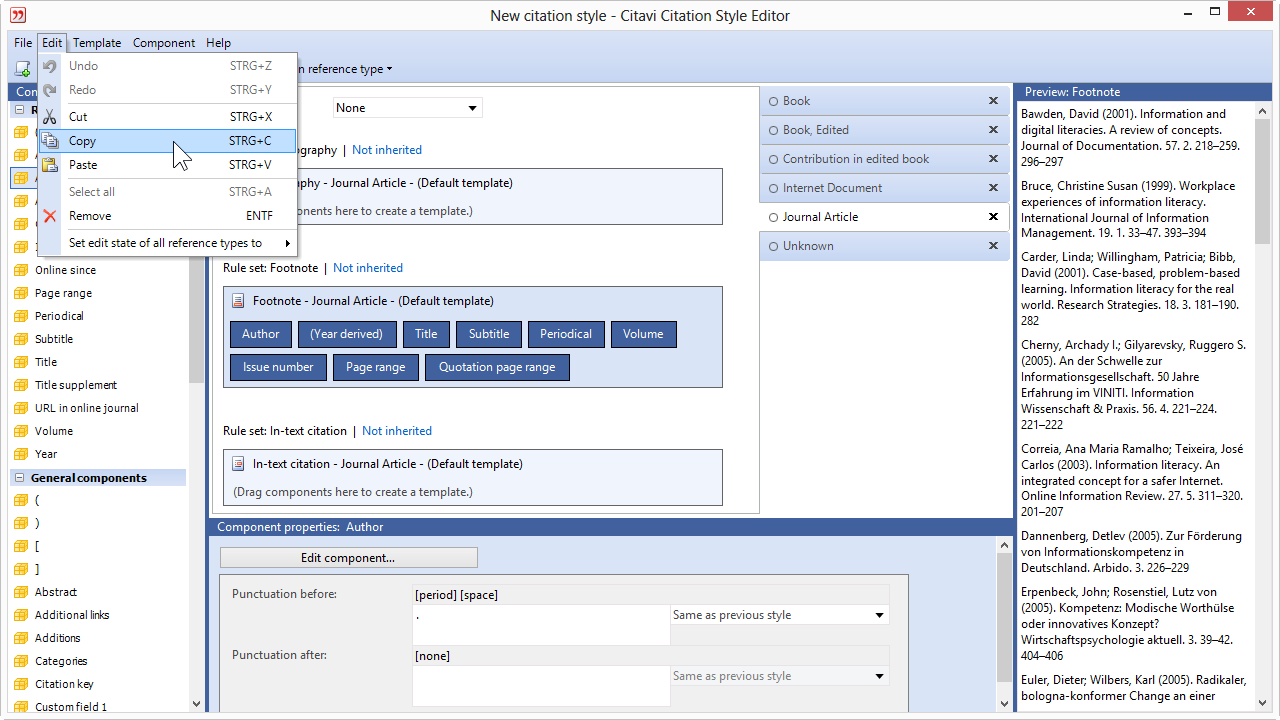
Task: Toggle the Internet Document edit-state circle
Action: 773,188
